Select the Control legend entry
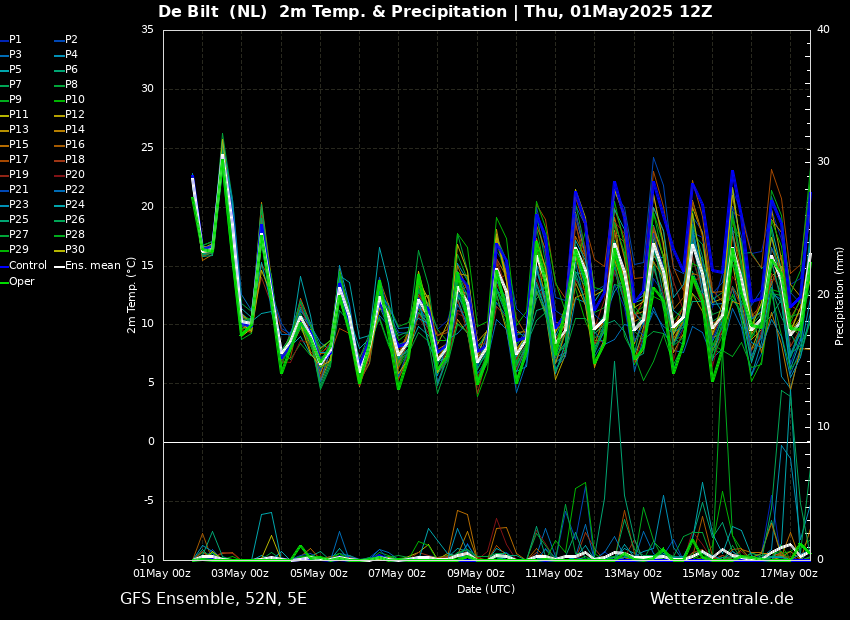The width and height of the screenshot is (850, 620). click(27, 266)
